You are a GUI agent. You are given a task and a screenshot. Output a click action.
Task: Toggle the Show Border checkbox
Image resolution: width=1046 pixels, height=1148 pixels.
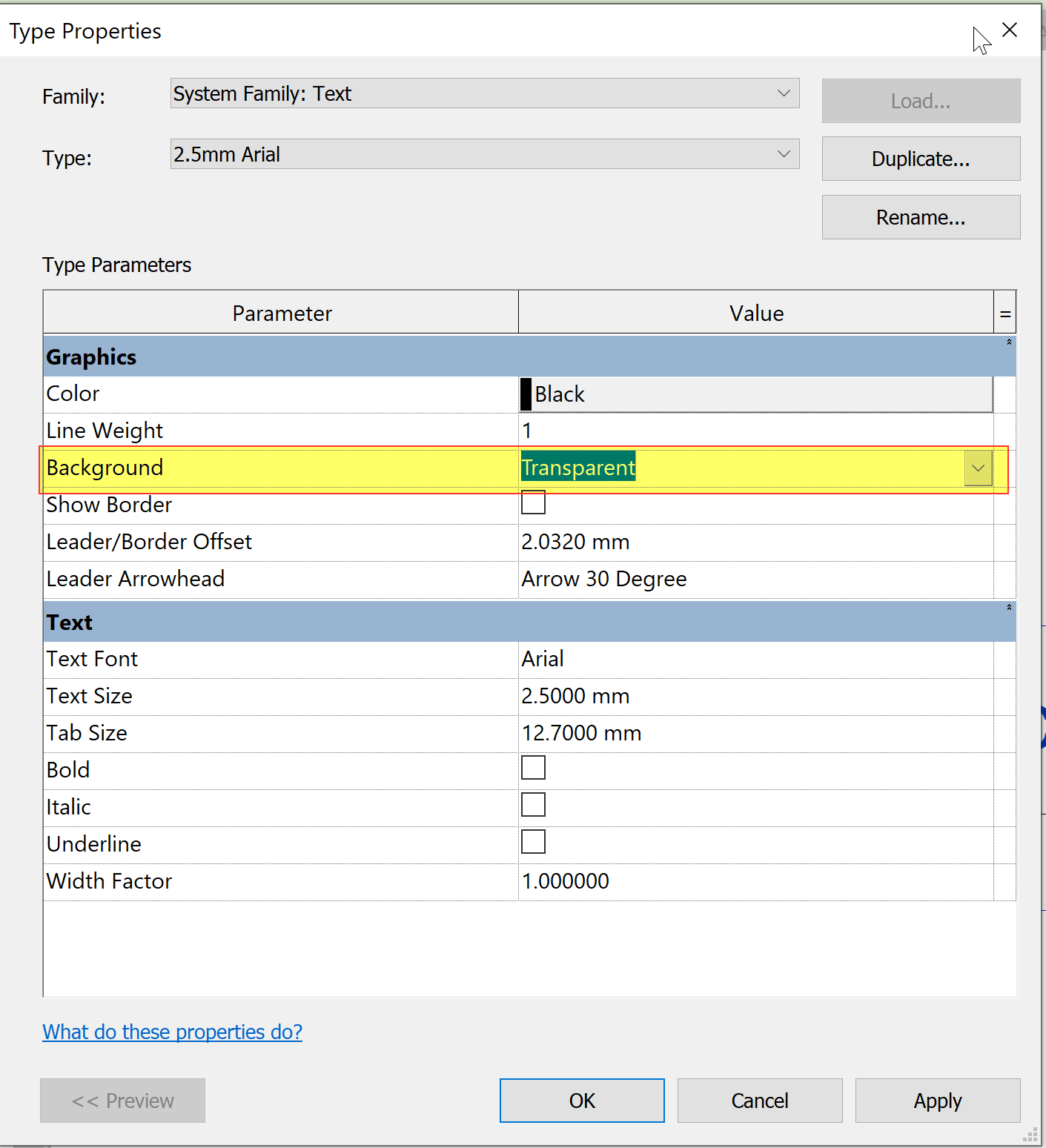(534, 502)
